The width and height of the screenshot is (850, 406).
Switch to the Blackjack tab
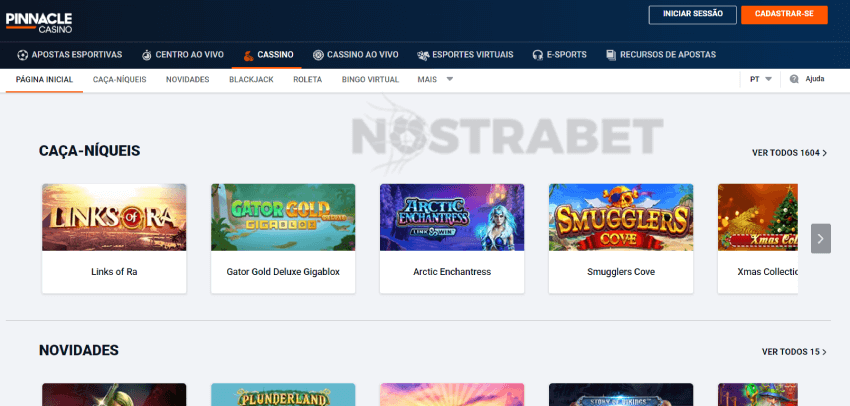pyautogui.click(x=251, y=80)
